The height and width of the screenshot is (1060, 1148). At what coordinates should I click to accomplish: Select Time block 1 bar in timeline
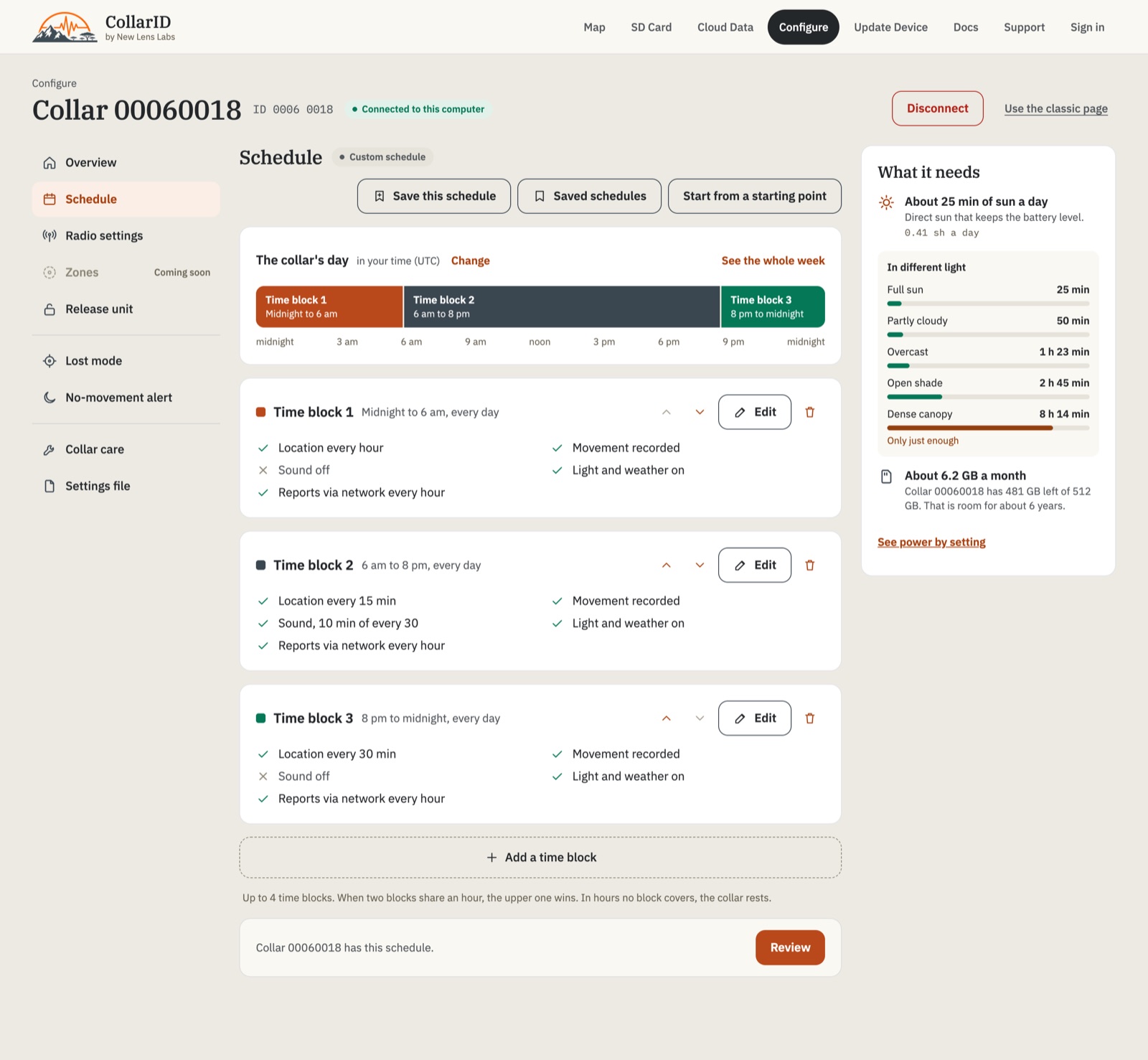[x=329, y=306]
